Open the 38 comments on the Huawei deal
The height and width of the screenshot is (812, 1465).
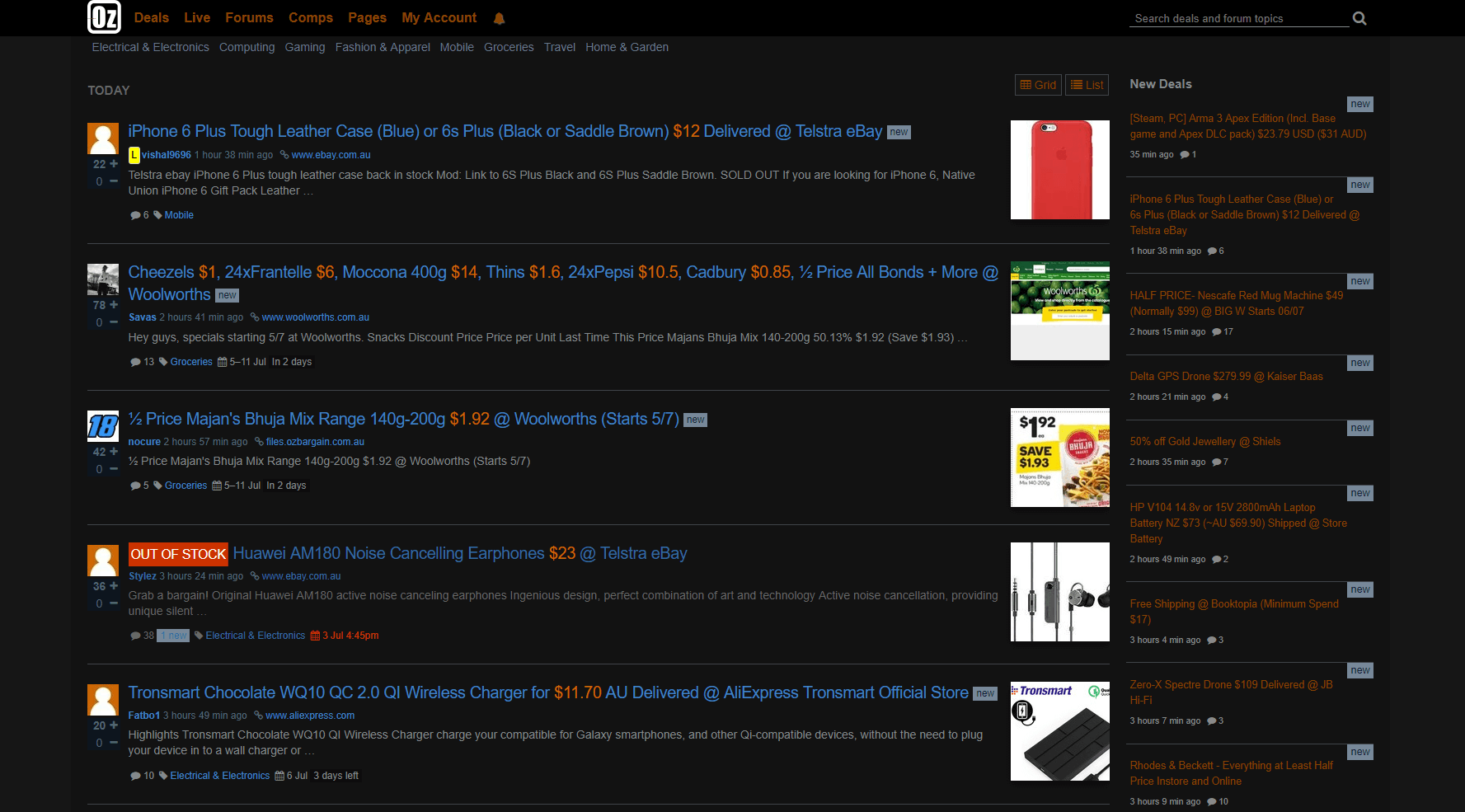point(142,636)
